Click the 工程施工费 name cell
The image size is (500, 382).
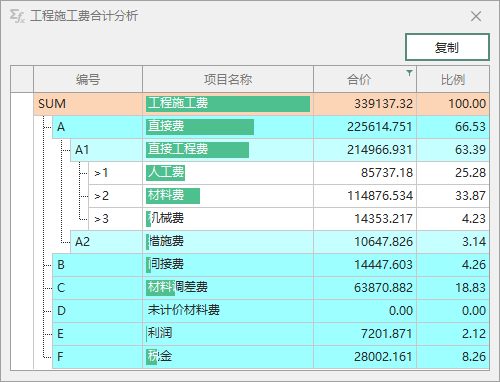click(x=228, y=104)
